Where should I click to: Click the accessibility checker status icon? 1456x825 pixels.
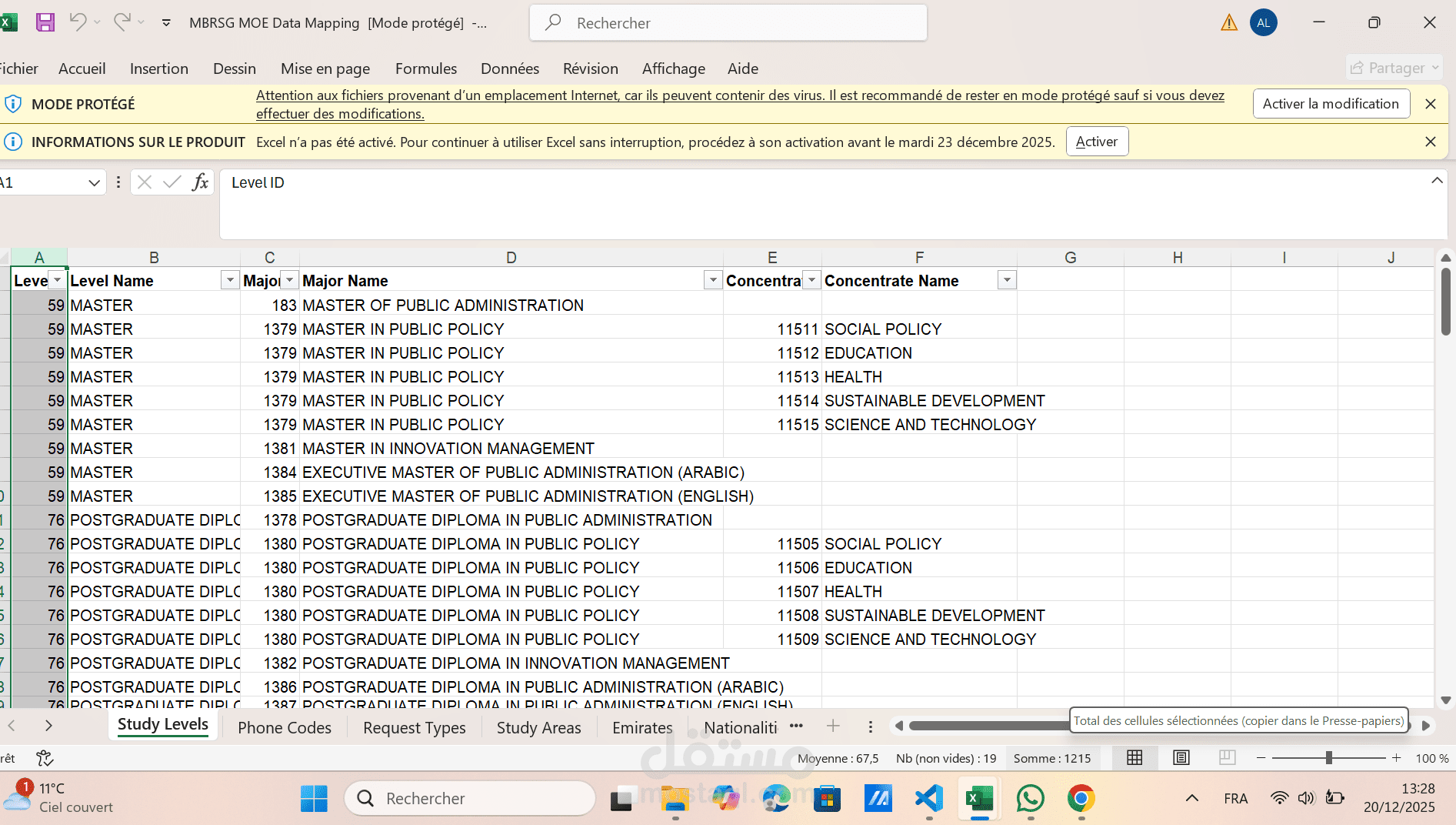(45, 758)
